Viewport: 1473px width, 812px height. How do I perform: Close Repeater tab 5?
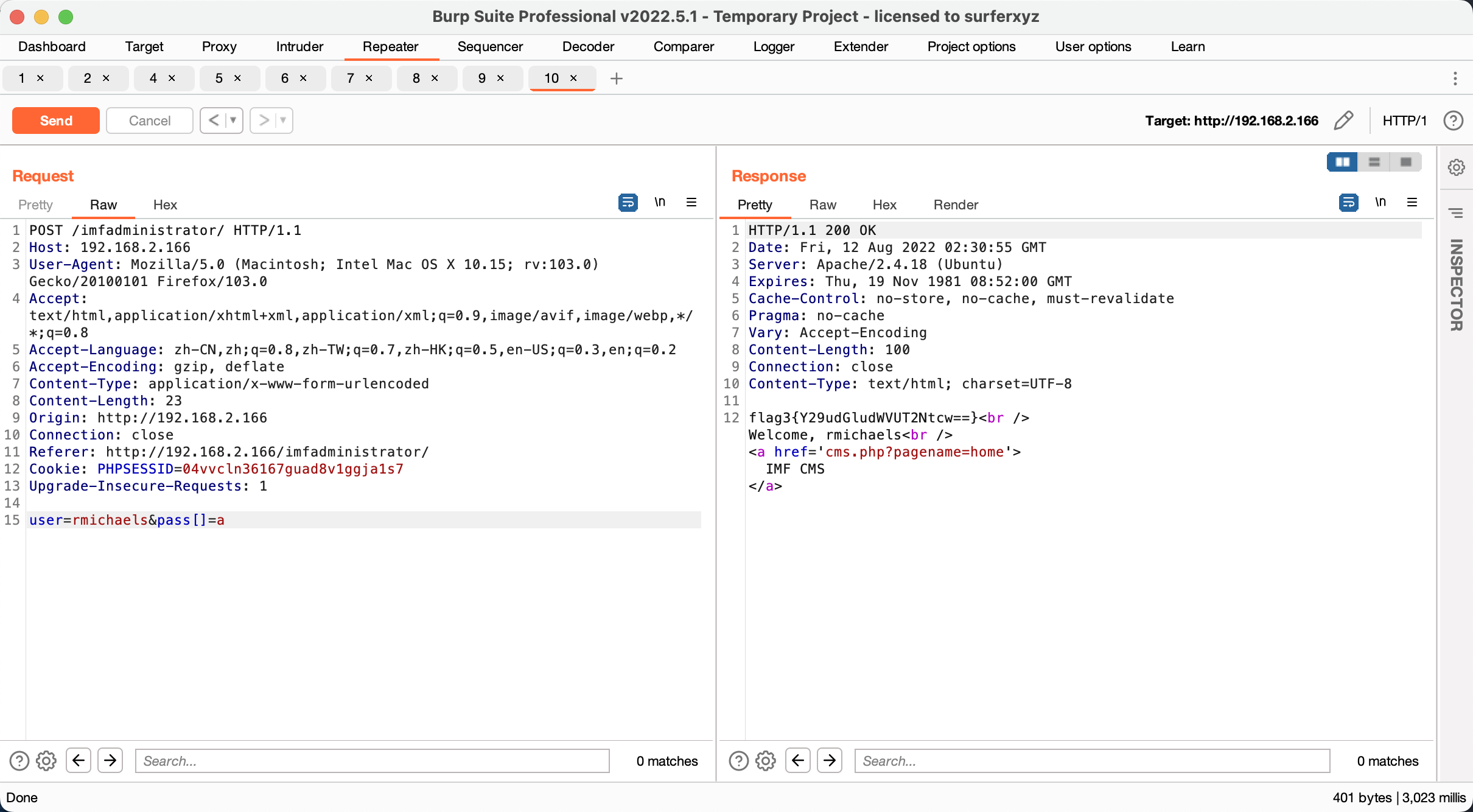coord(237,78)
